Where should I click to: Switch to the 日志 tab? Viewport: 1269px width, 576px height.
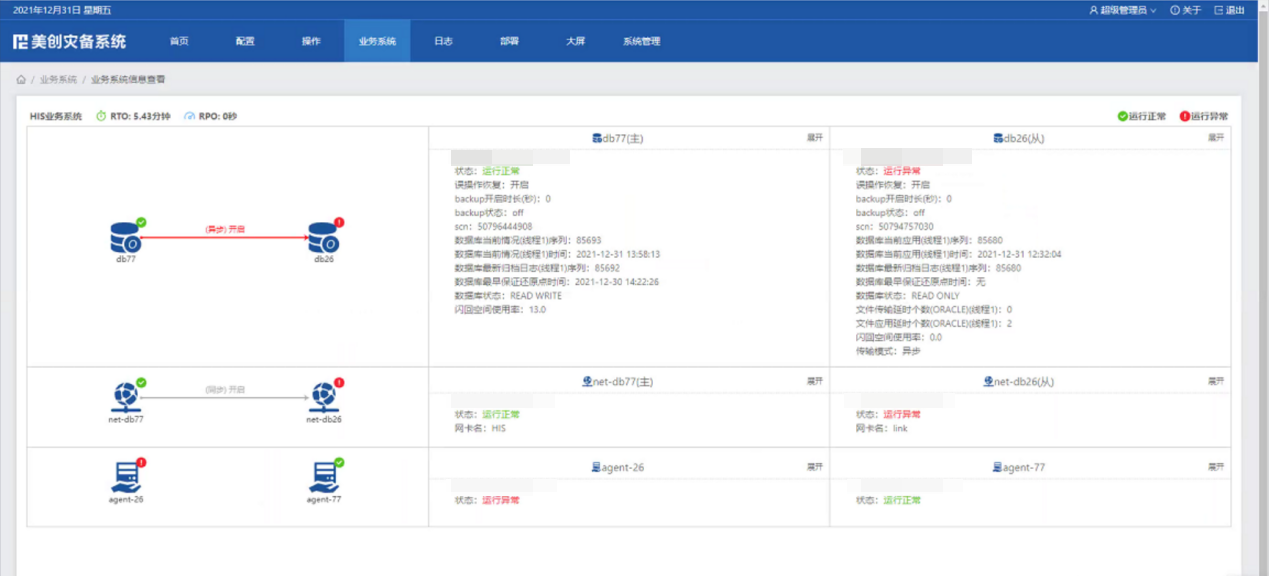tap(443, 41)
